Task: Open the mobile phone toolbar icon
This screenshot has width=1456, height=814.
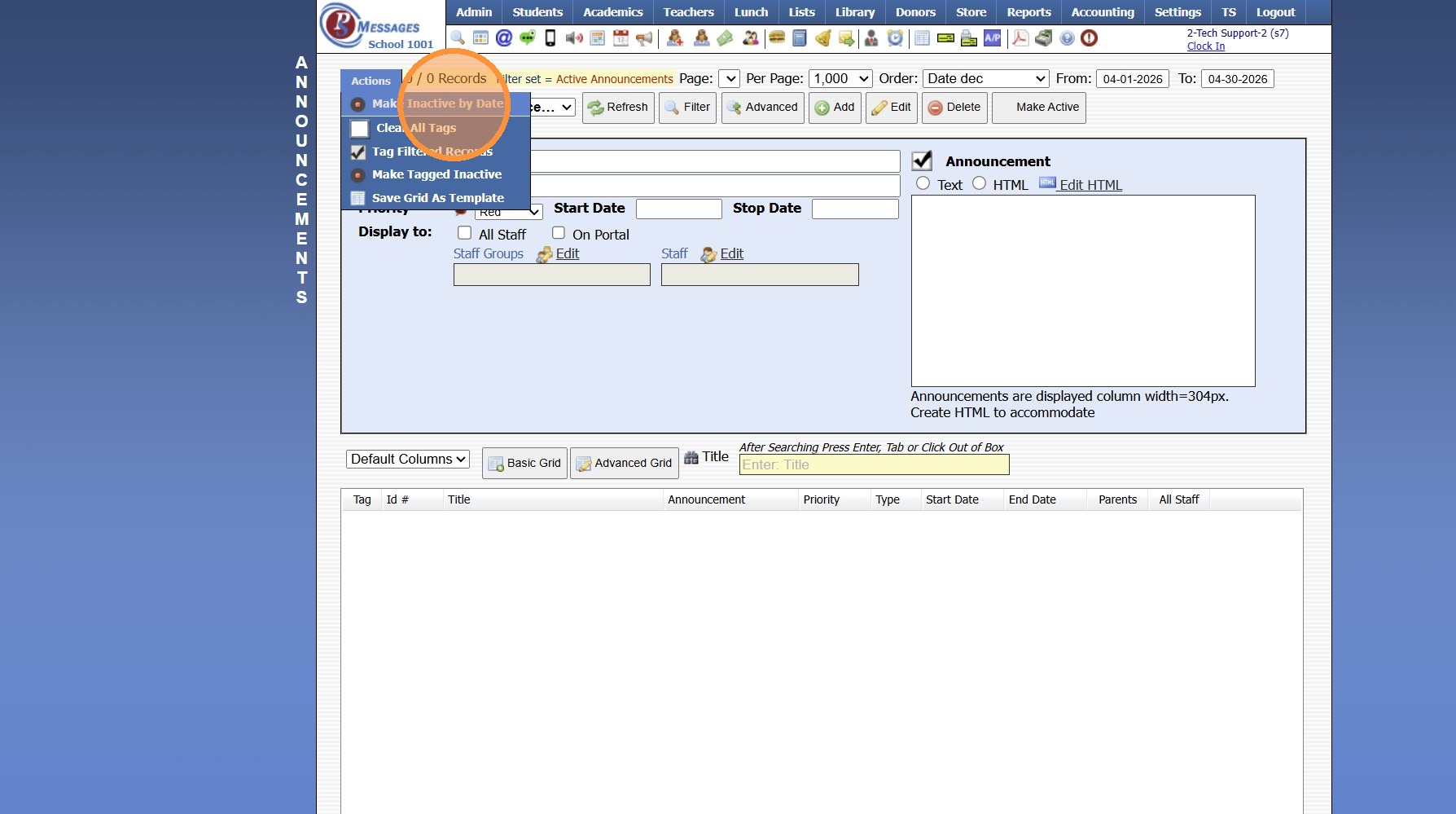Action: click(x=550, y=38)
